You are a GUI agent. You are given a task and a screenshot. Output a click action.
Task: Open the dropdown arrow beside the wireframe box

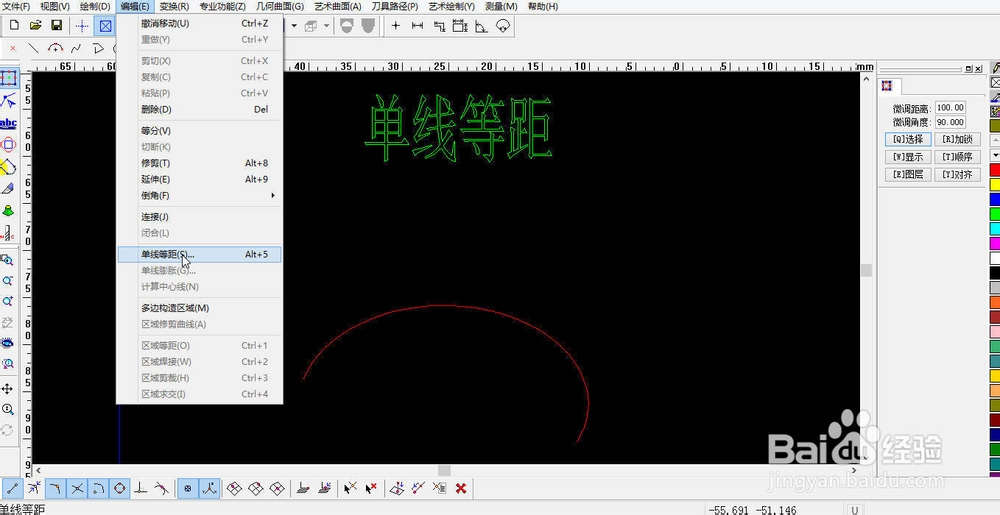[327, 26]
